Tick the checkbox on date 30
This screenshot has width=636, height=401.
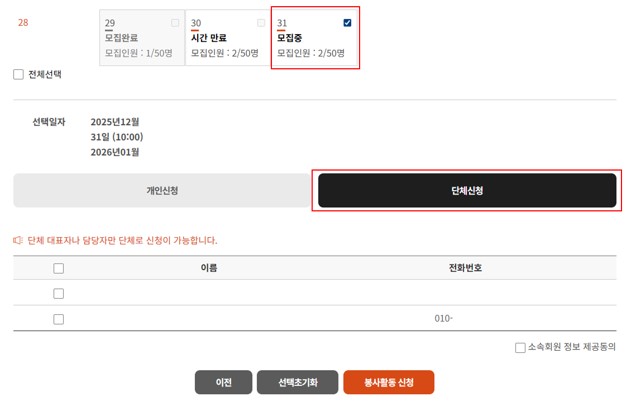261,22
